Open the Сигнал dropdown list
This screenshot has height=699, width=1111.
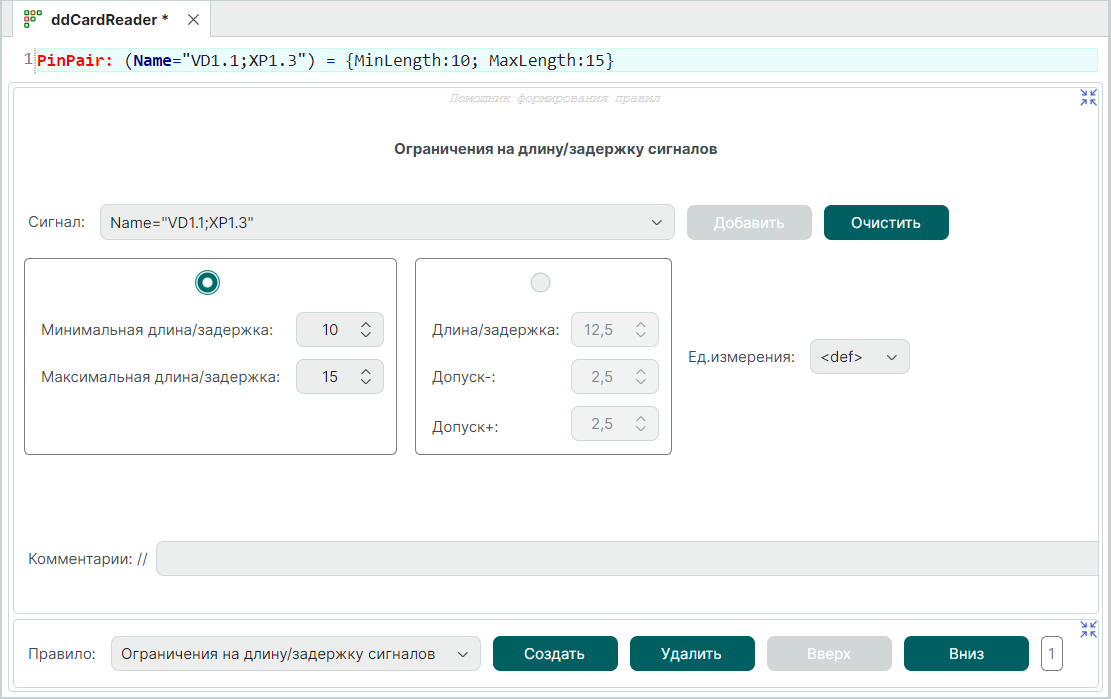point(656,222)
